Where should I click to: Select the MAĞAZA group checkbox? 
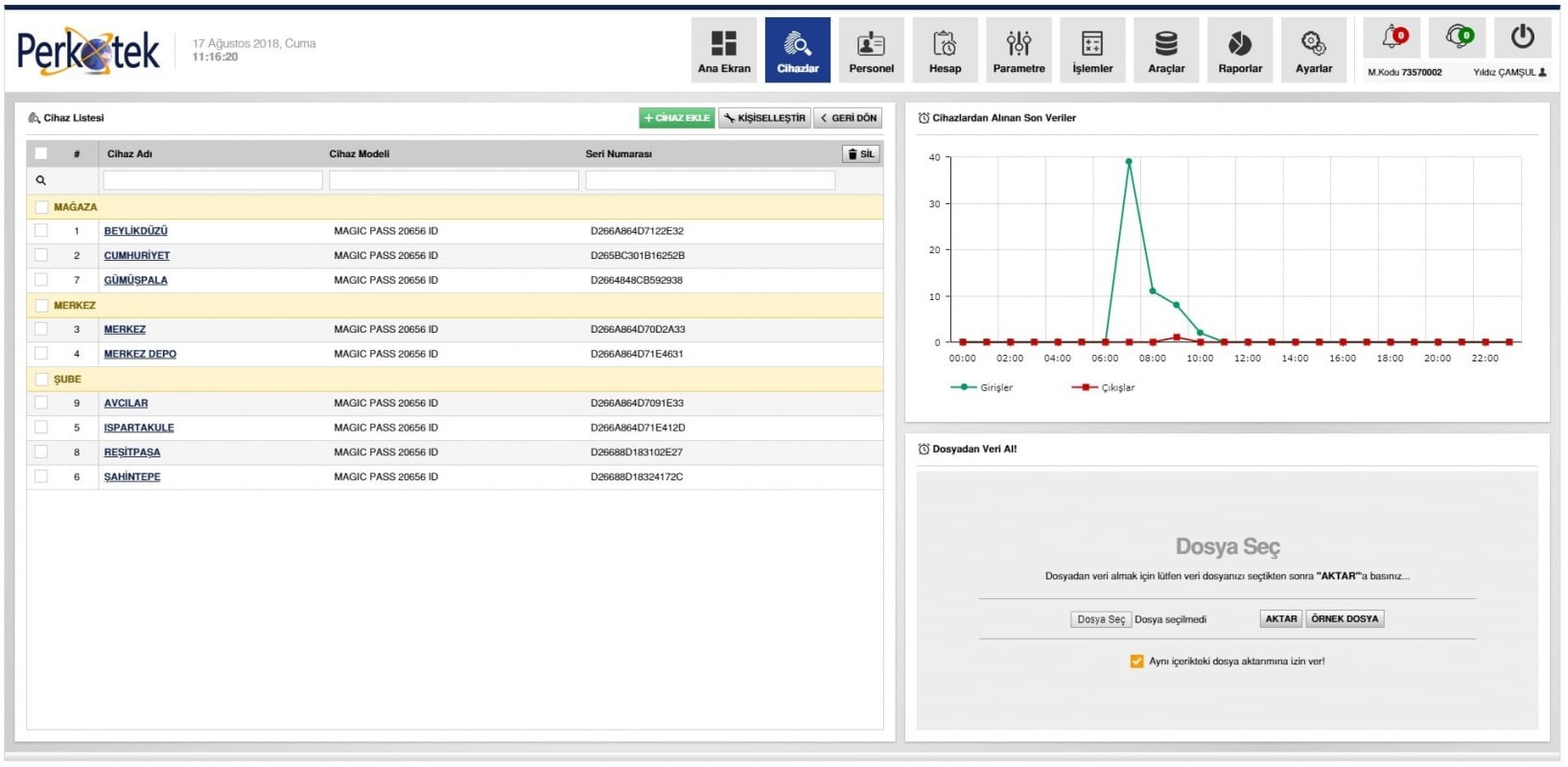tap(41, 207)
